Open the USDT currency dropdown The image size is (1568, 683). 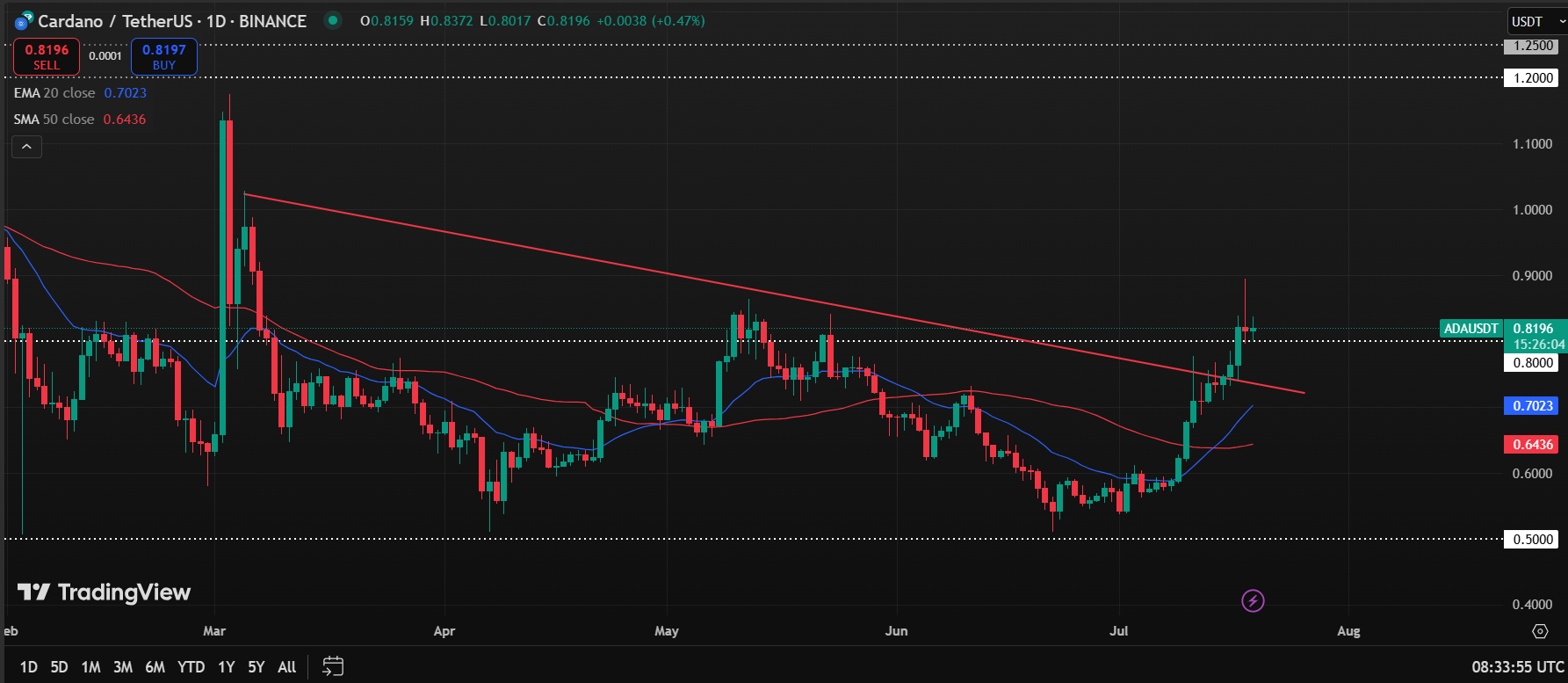[x=1536, y=21]
